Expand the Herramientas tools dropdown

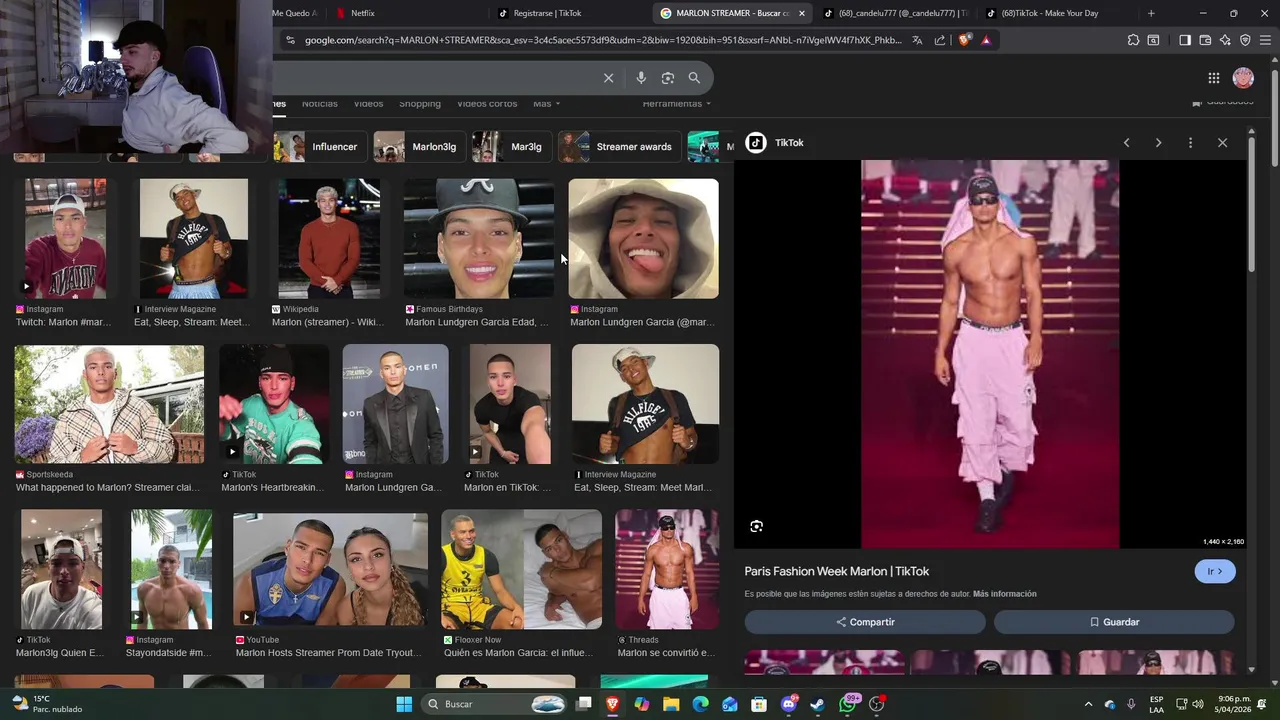677,104
